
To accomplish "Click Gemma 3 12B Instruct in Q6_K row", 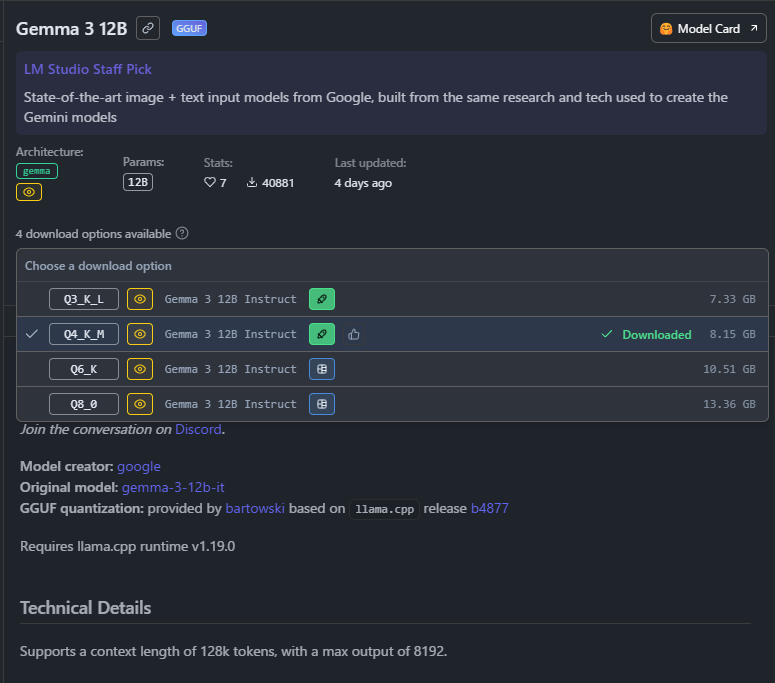I will [x=230, y=369].
